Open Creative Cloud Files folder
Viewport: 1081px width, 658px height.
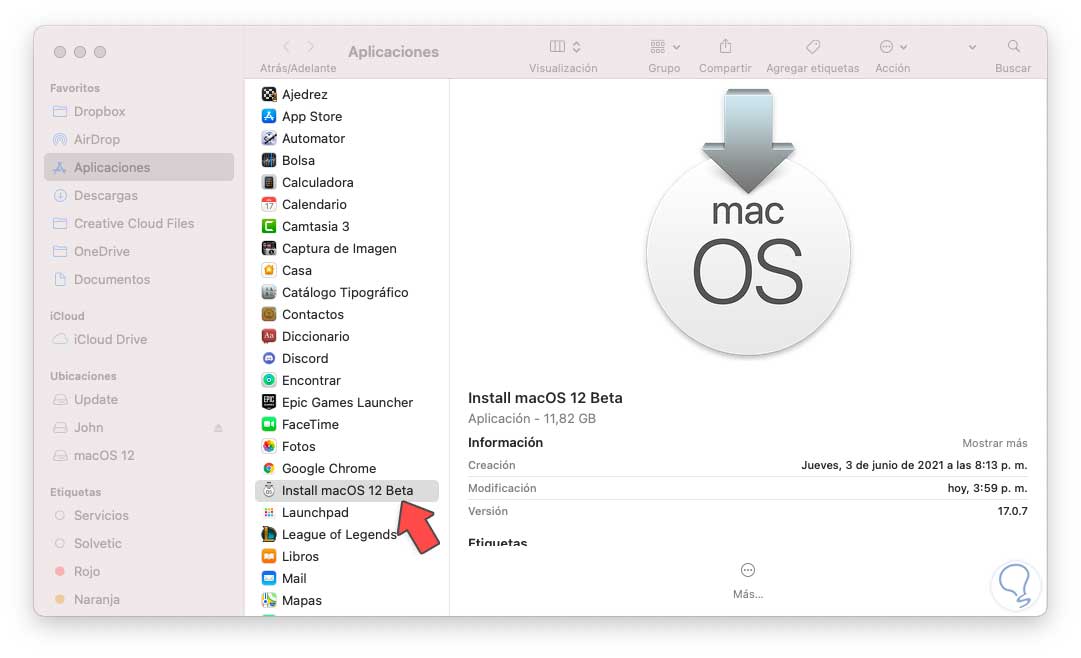pyautogui.click(x=139, y=223)
